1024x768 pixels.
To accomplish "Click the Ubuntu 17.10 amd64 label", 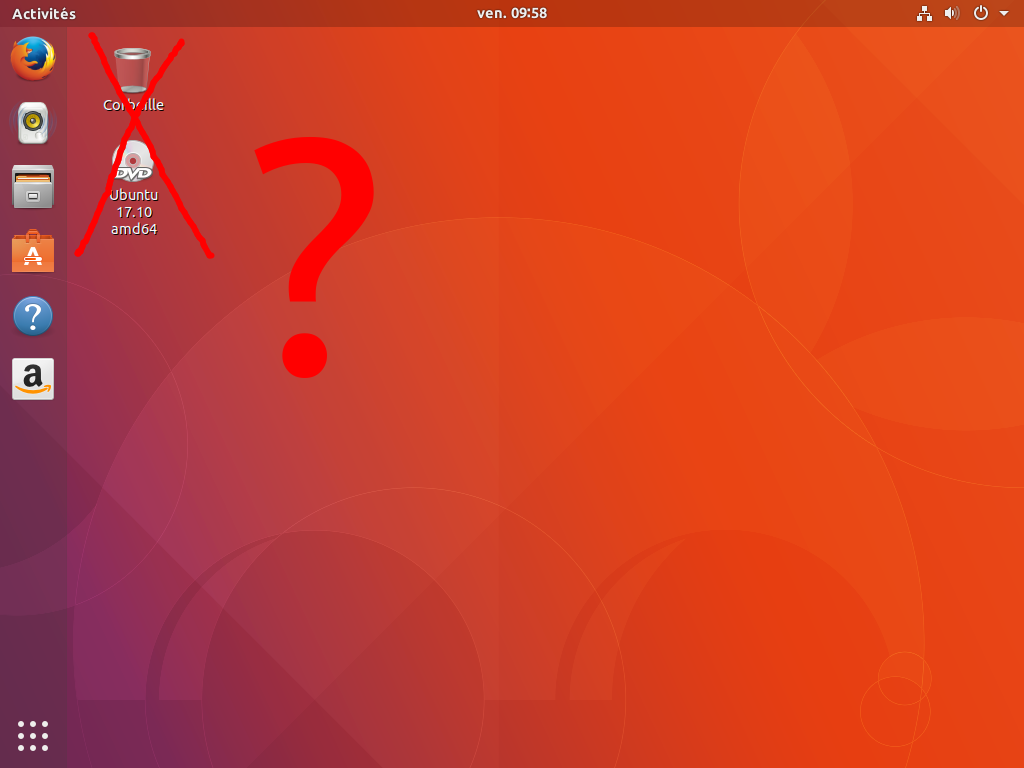I will 133,212.
